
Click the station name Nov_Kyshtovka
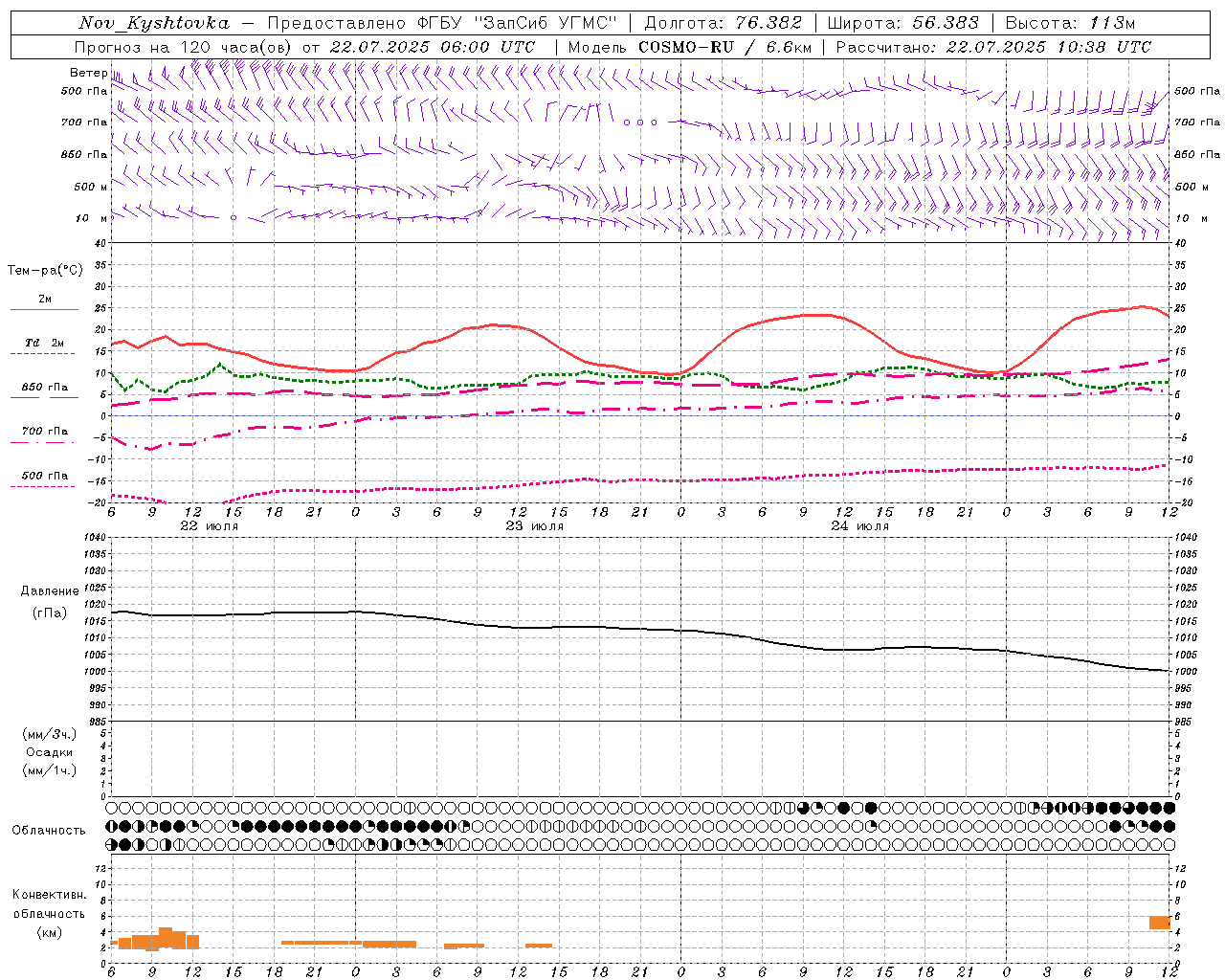click(x=153, y=23)
